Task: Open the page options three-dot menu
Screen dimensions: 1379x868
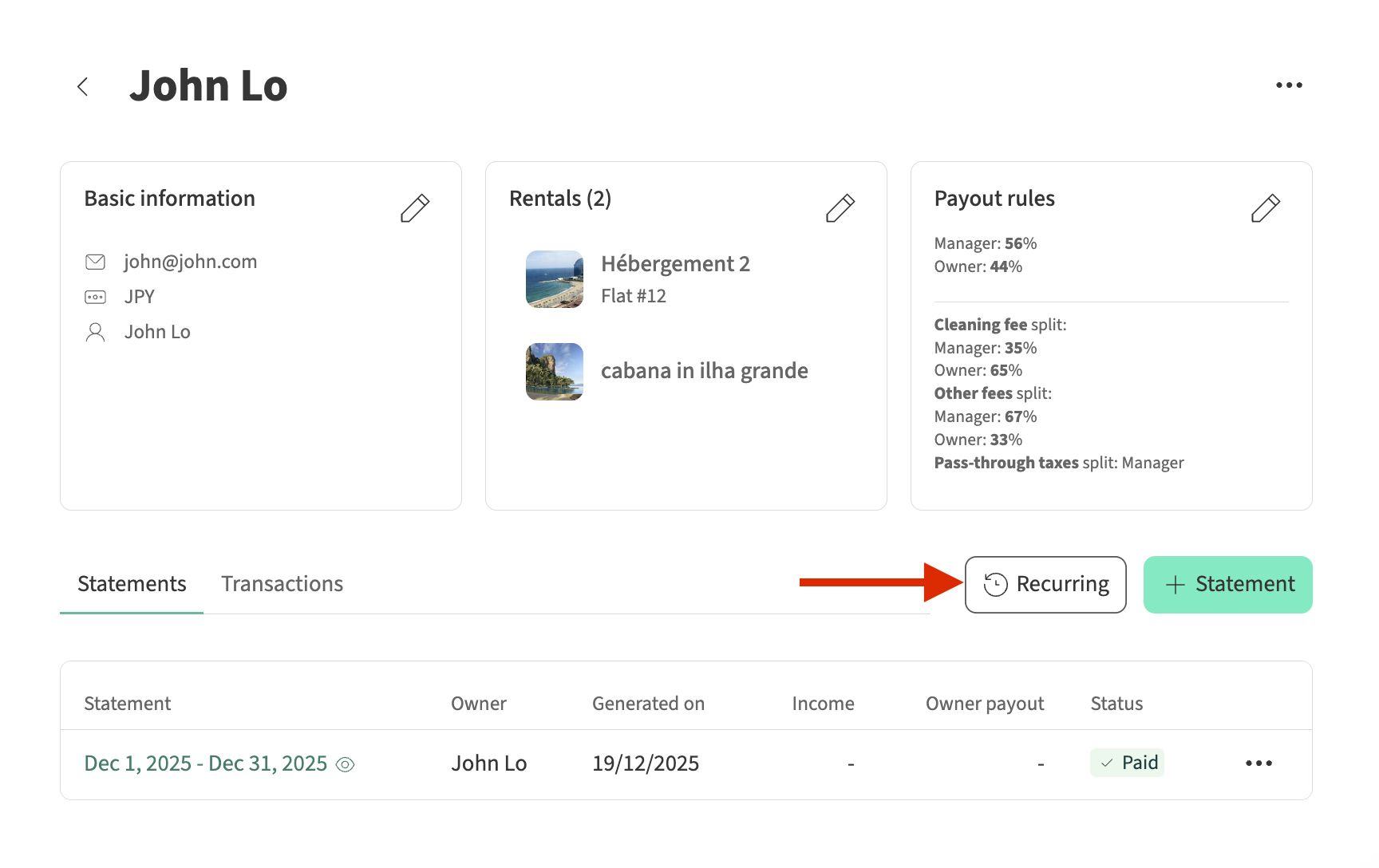Action: 1288,85
